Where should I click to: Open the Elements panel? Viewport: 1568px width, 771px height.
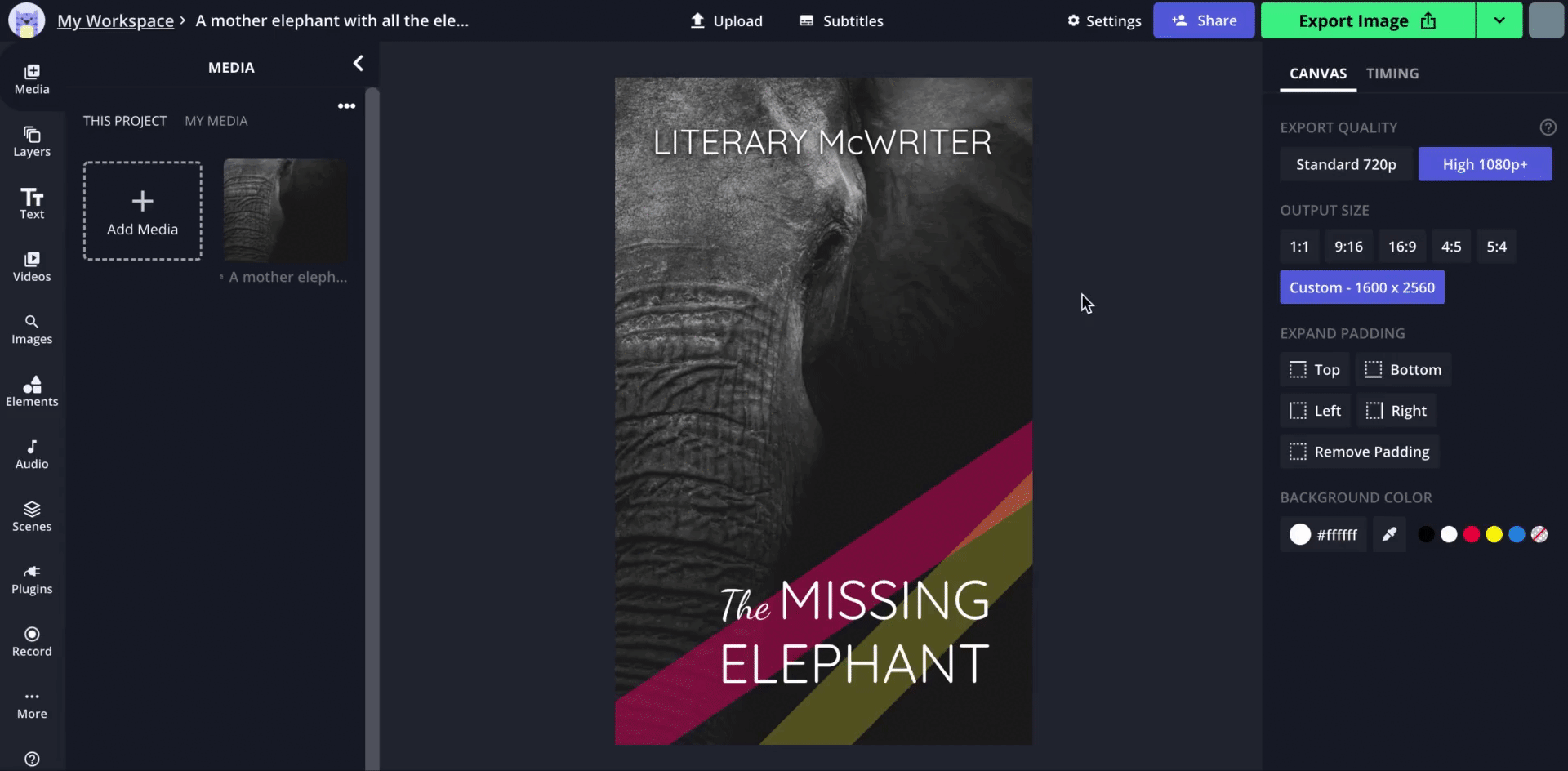click(x=32, y=391)
